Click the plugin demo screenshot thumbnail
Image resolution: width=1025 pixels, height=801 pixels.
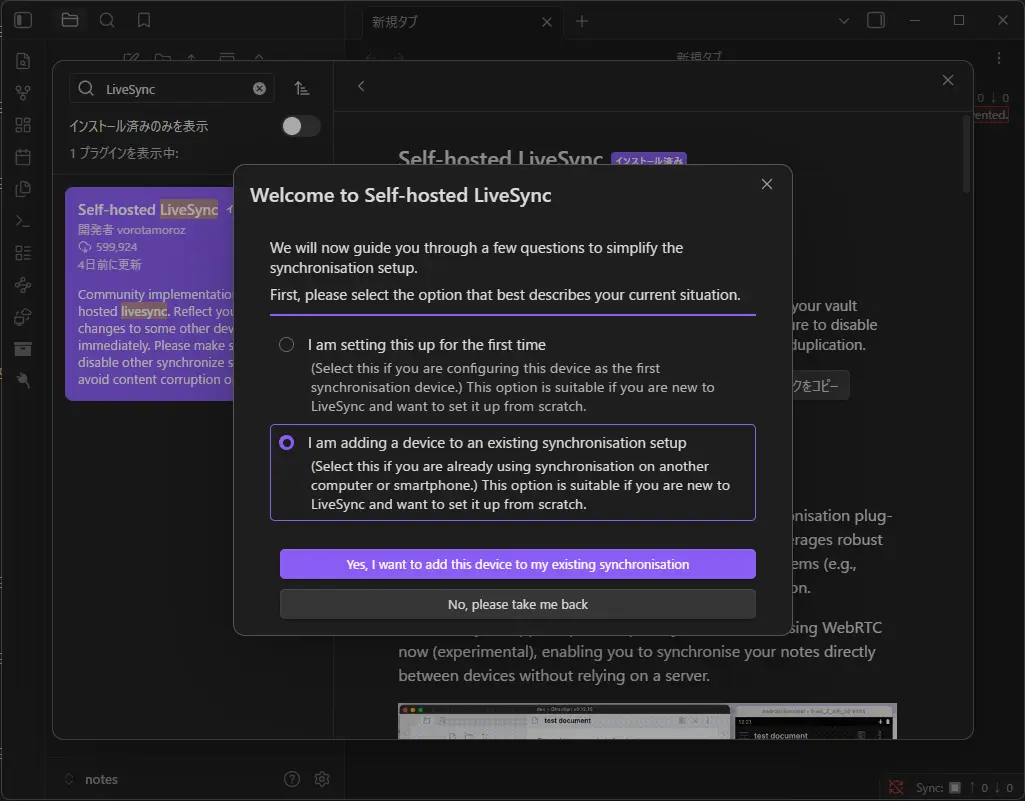(x=647, y=721)
